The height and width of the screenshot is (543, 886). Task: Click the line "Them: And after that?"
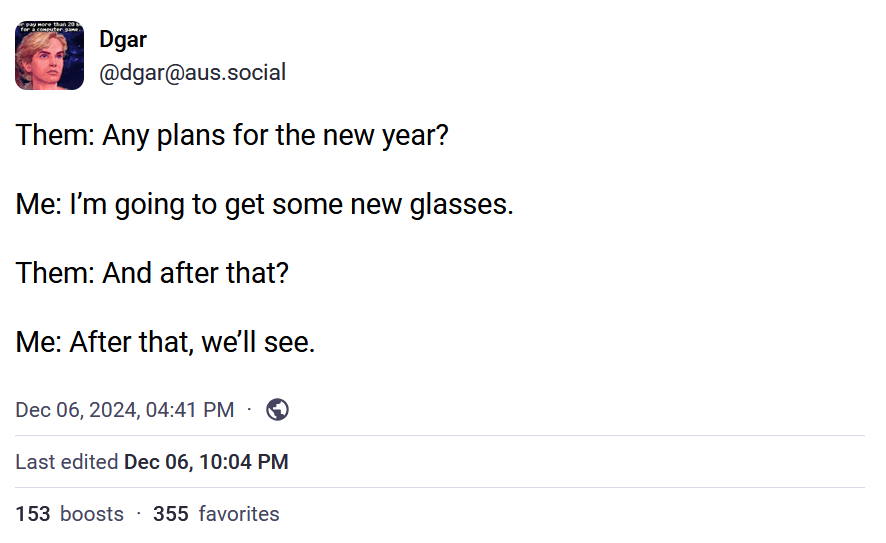coord(152,273)
